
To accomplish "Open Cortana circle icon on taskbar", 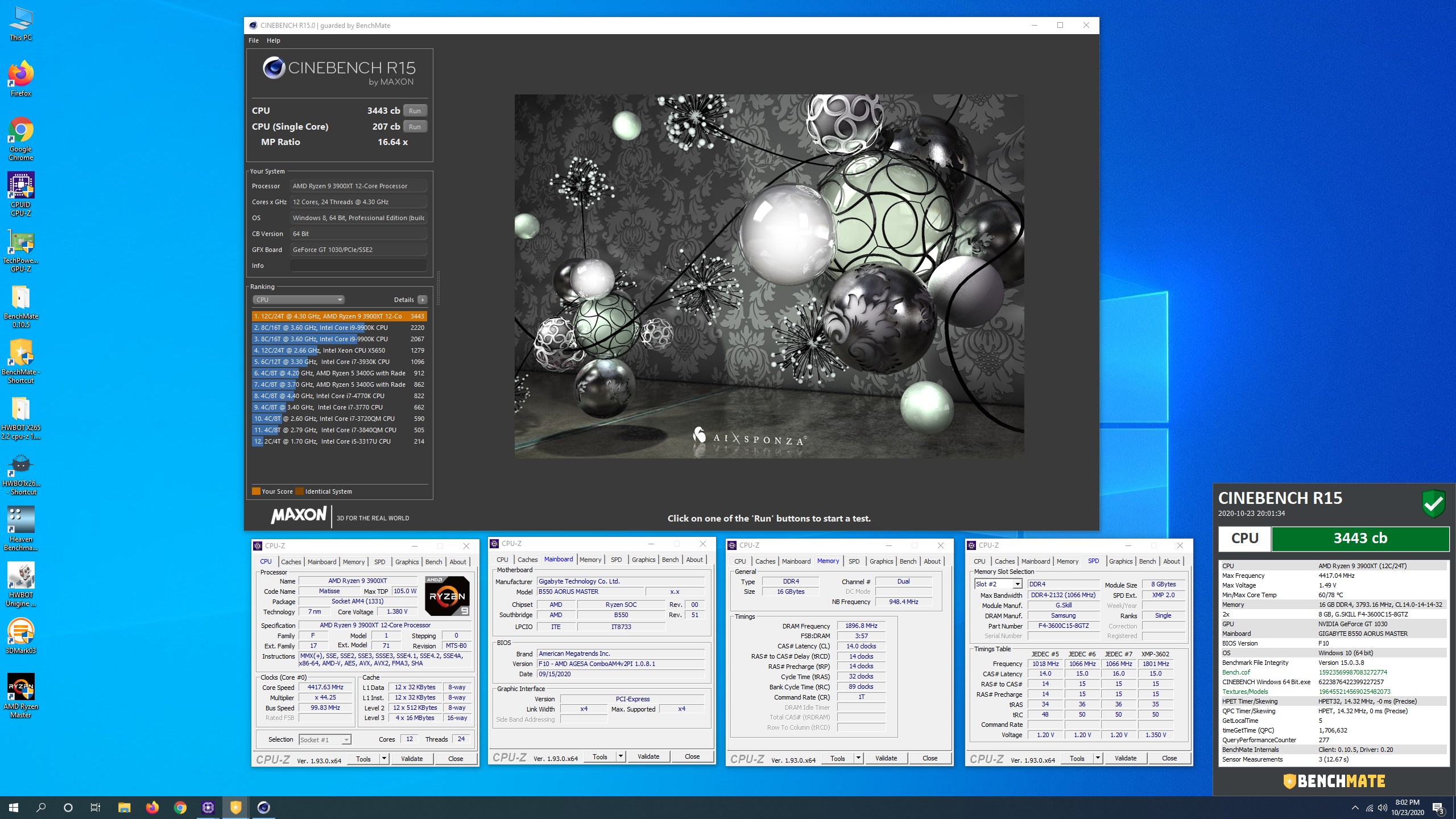I will (68, 808).
